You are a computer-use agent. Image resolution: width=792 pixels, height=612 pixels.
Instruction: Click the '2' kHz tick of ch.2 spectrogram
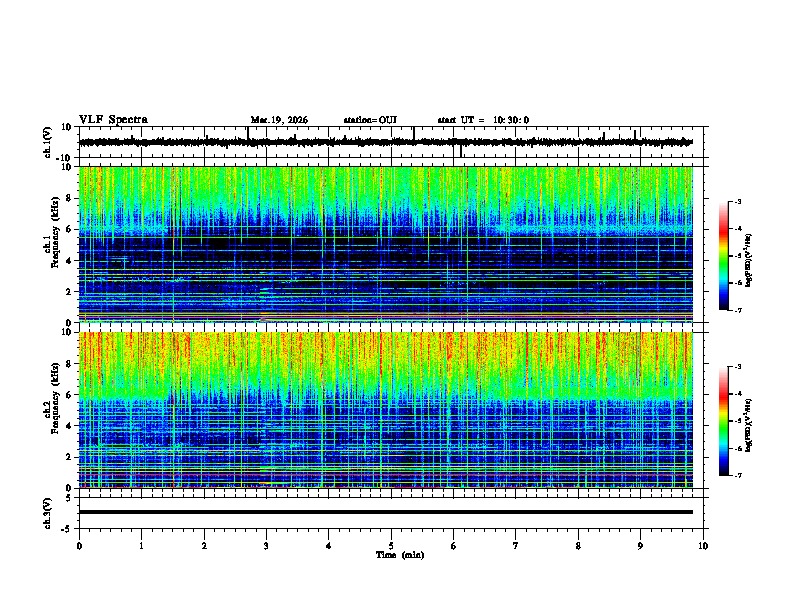click(x=69, y=457)
